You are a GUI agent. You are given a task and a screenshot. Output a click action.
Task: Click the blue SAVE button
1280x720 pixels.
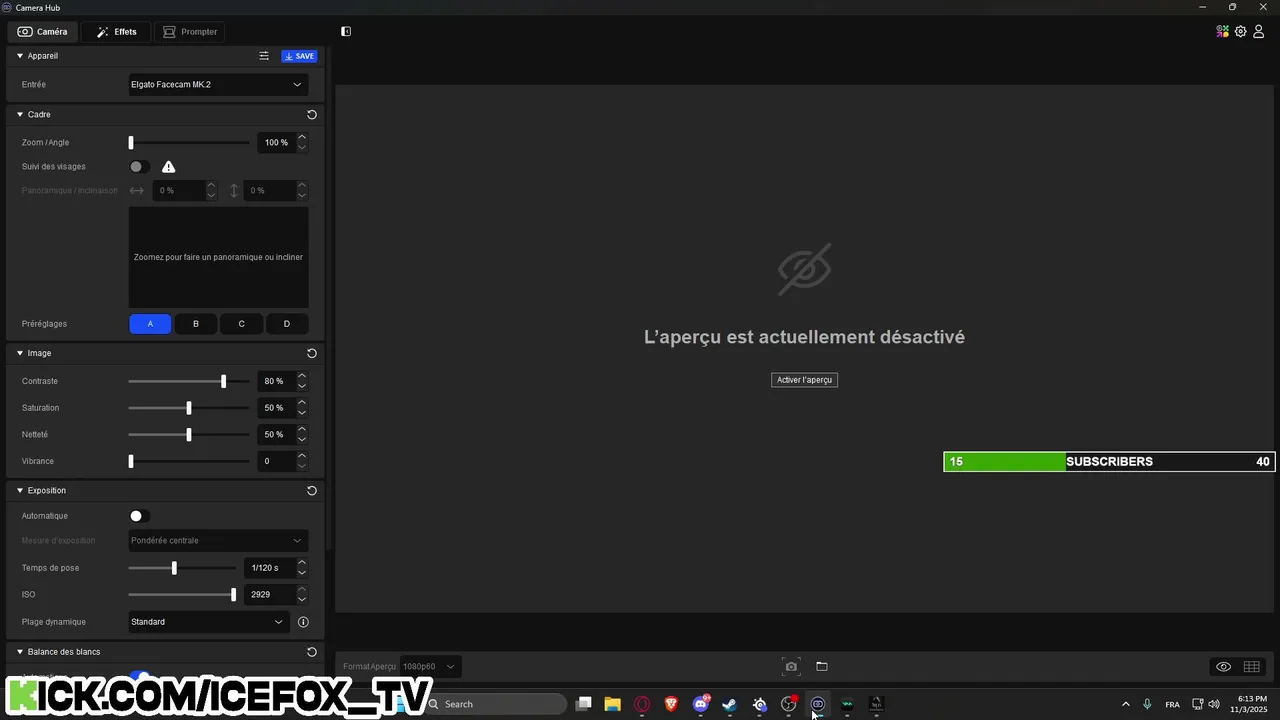(299, 57)
